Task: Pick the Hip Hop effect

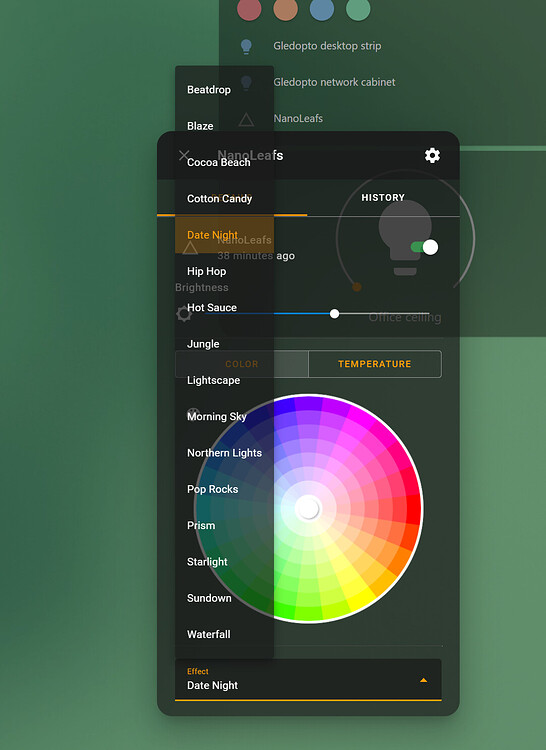Action: (224, 271)
